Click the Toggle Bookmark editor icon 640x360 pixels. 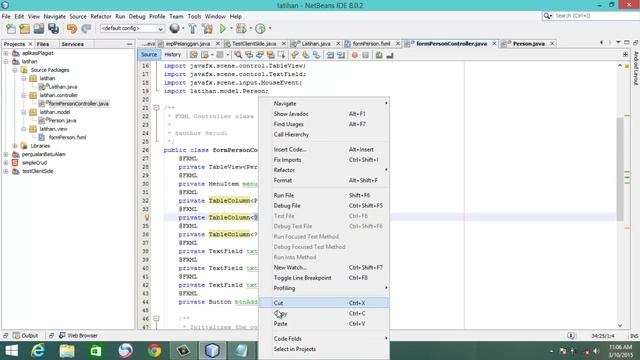(316, 55)
